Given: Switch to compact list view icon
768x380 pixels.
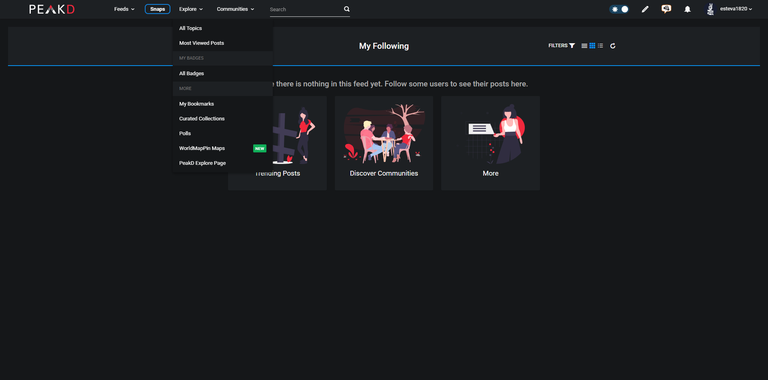Looking at the screenshot, I should [600, 46].
